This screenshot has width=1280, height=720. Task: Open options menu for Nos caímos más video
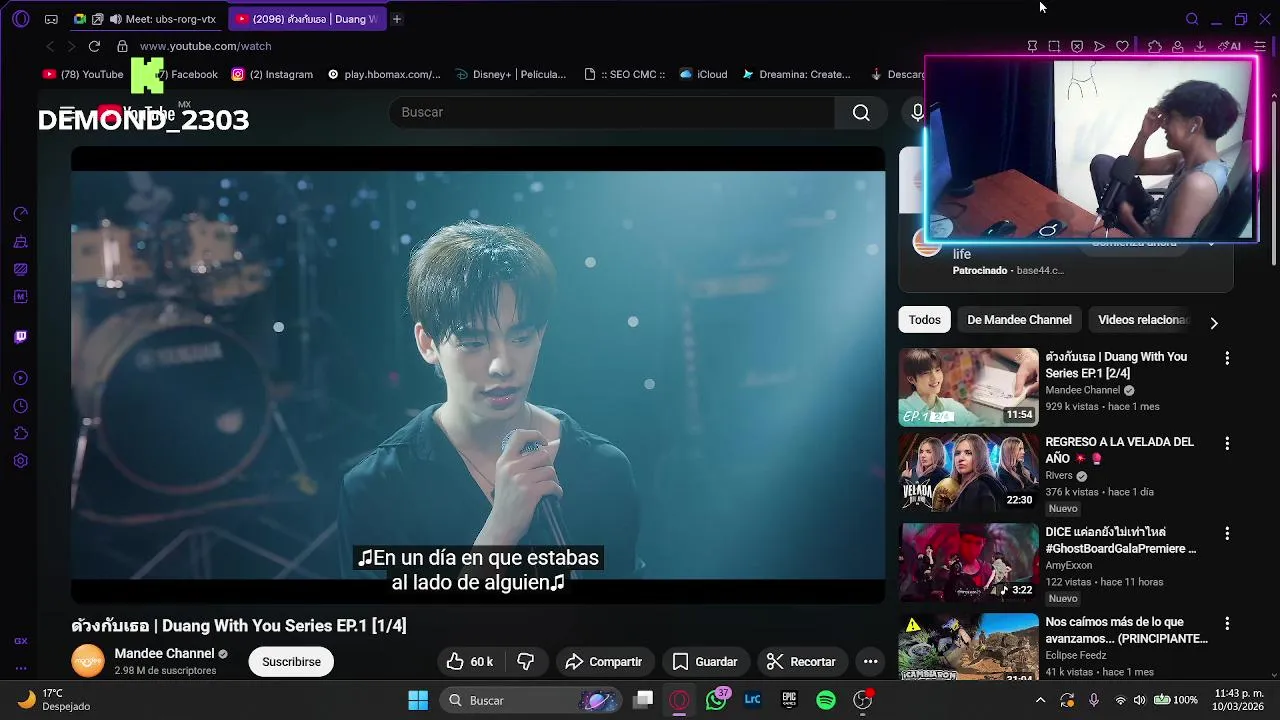(1227, 624)
